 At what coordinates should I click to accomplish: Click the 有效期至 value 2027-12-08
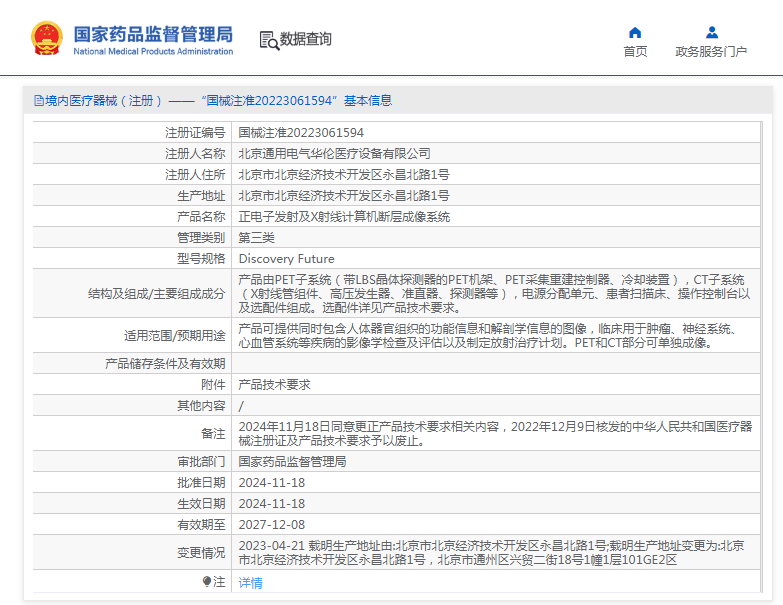pyautogui.click(x=272, y=525)
